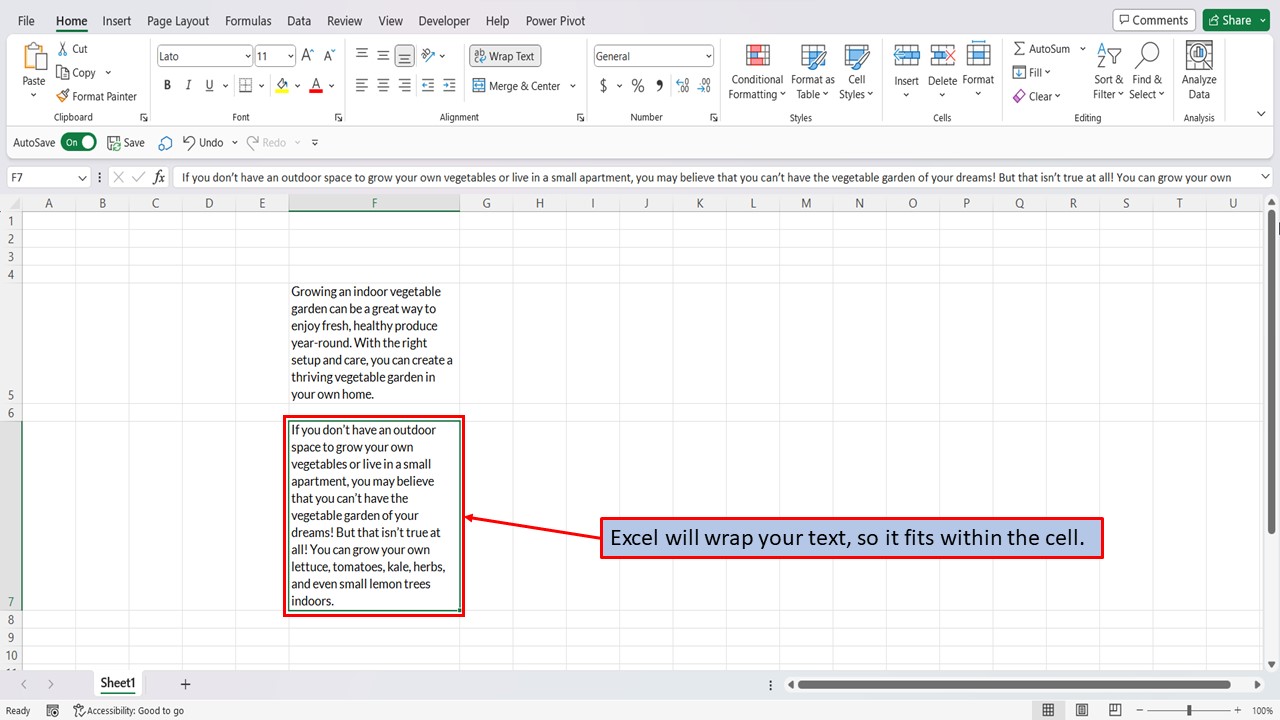The width and height of the screenshot is (1280, 720).
Task: Toggle the Comma Style number format
Action: pos(659,86)
